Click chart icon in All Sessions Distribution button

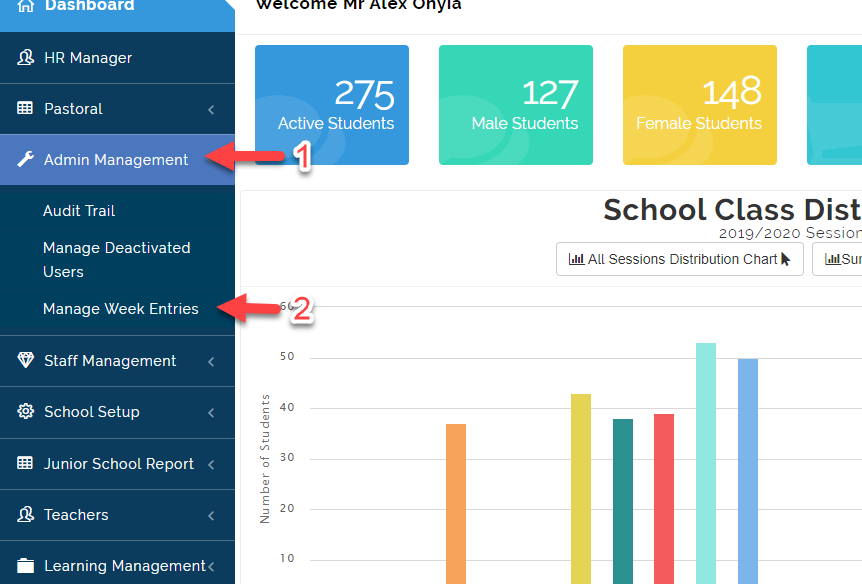point(576,259)
